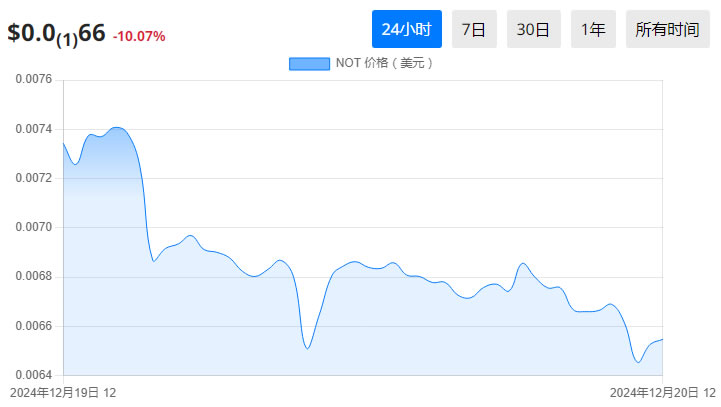Click the 0.0072 y-axis label
The height and width of the screenshot is (407, 721).
(x=34, y=178)
